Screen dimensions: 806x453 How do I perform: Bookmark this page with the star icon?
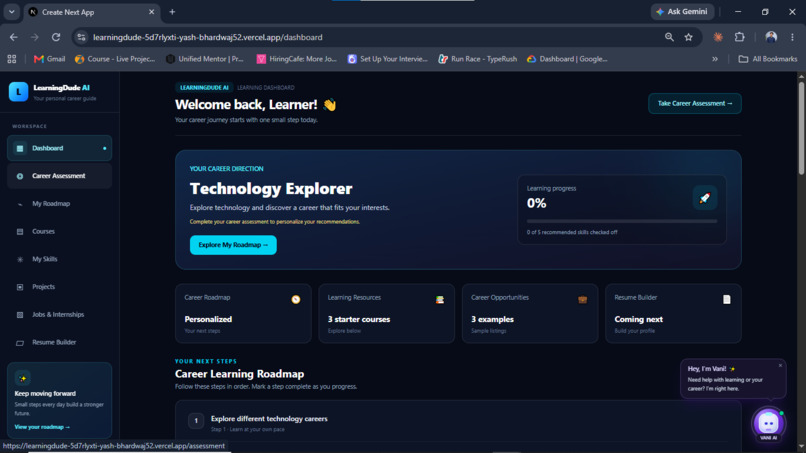(x=688, y=37)
